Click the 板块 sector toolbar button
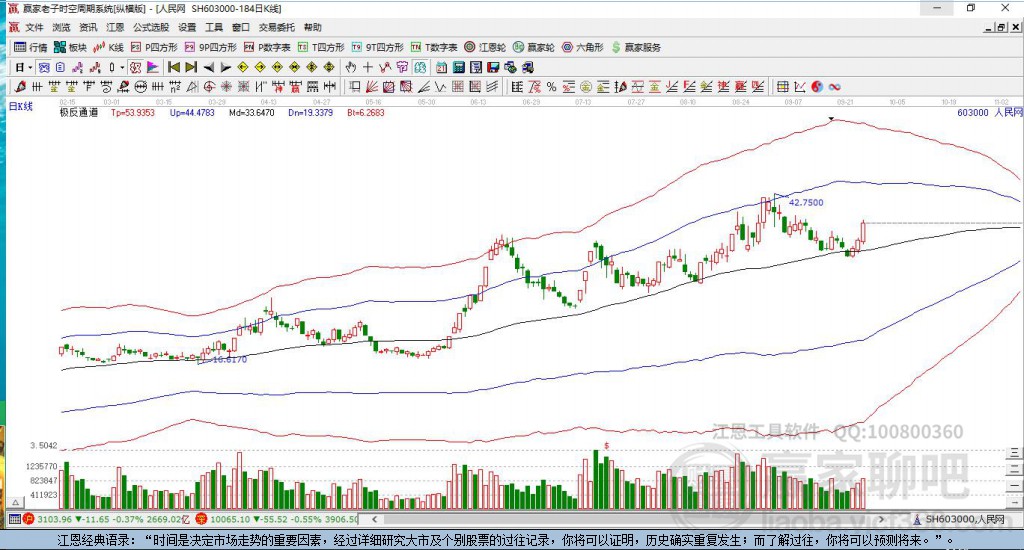Image resolution: width=1024 pixels, height=550 pixels. 70,47
